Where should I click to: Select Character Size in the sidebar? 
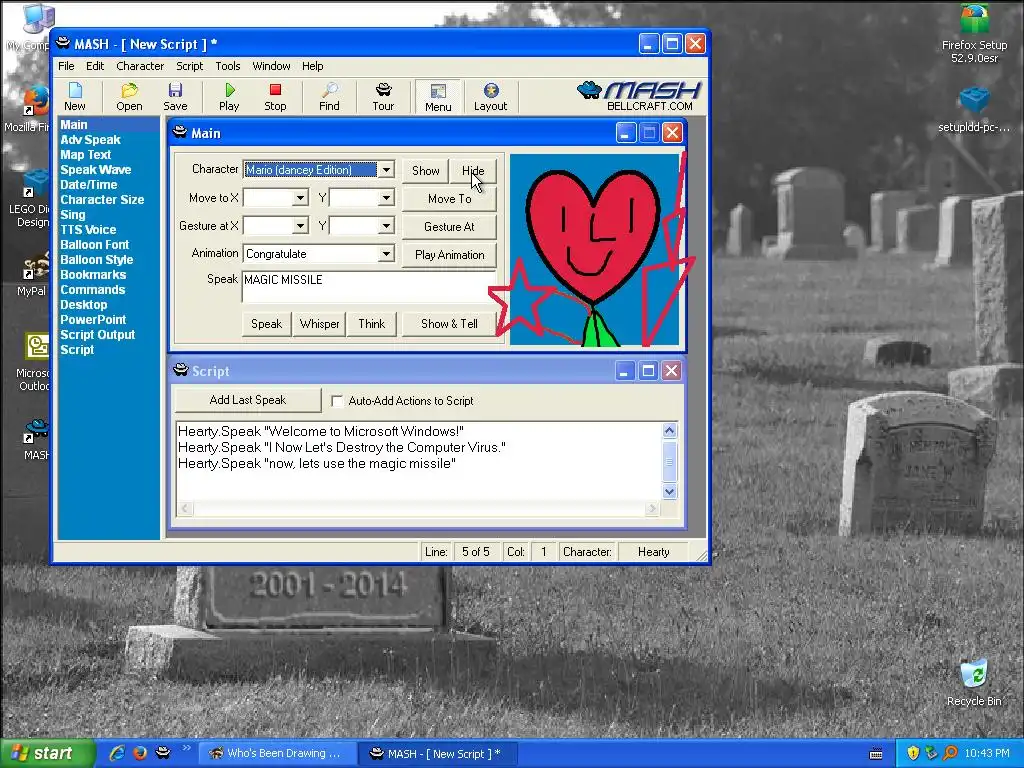102,200
